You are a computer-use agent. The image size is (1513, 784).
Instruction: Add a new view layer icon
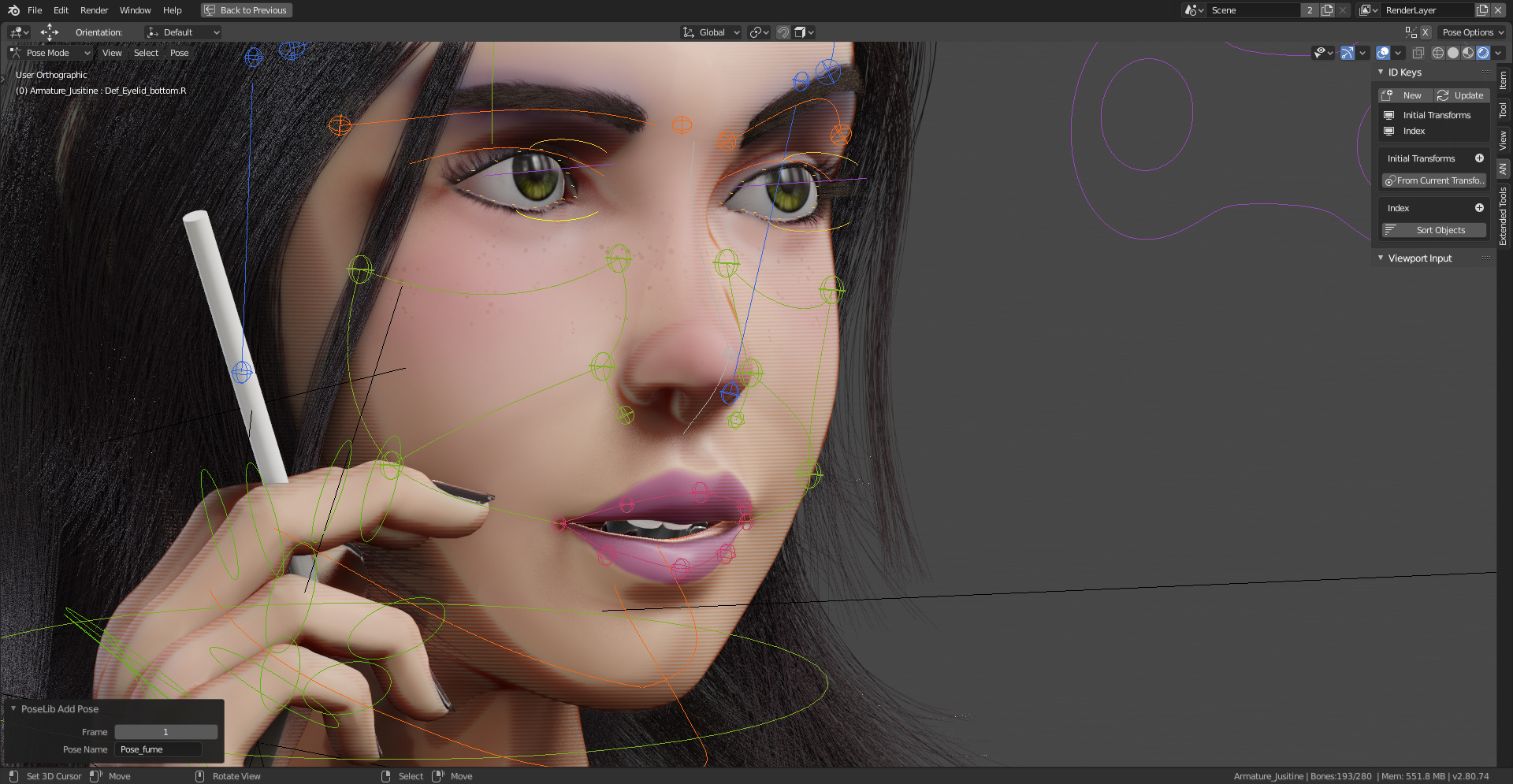click(x=1482, y=10)
